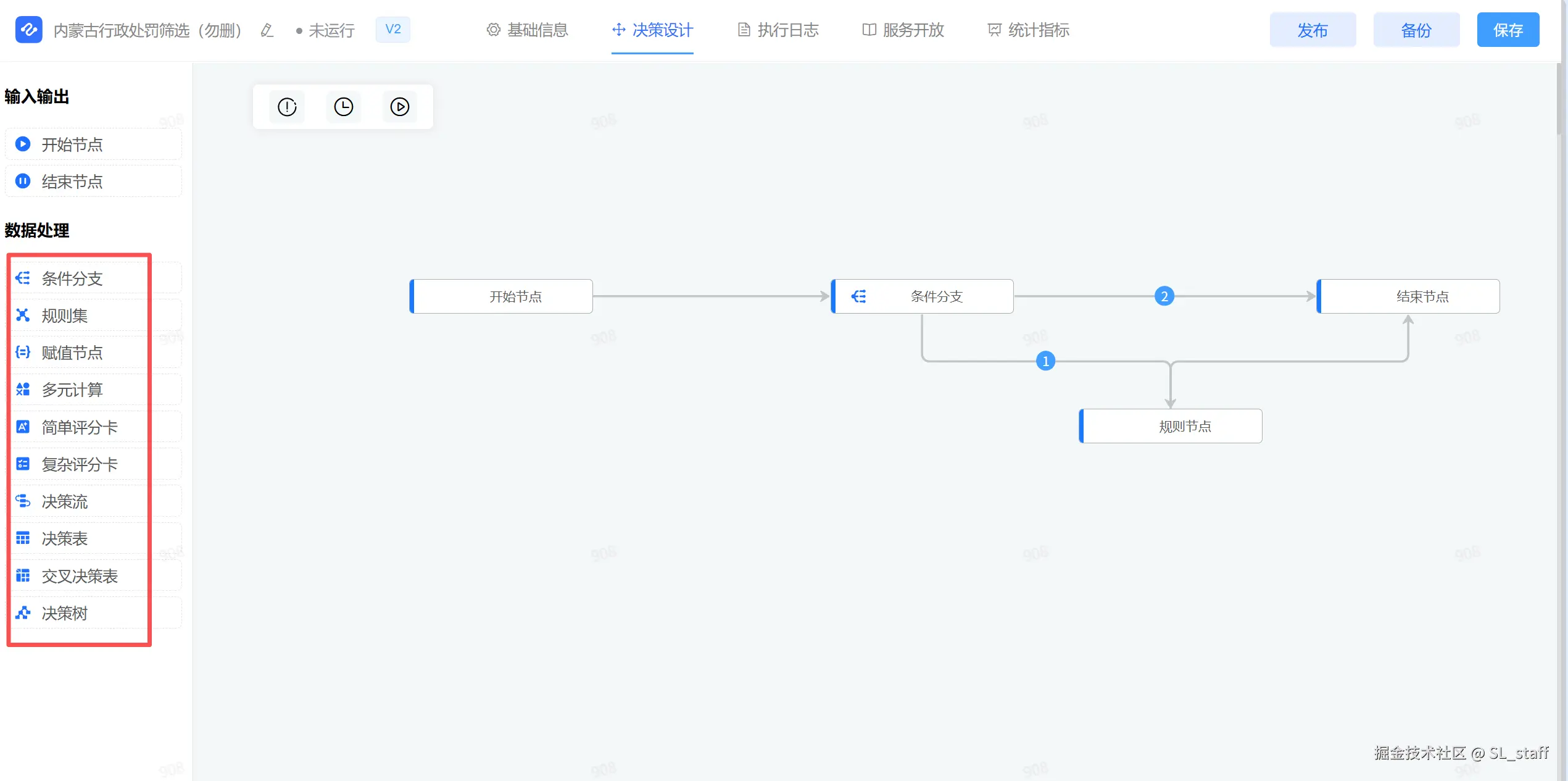The height and width of the screenshot is (781, 1568).
Task: Choose the 赋值节点 component
Action: (x=72, y=353)
